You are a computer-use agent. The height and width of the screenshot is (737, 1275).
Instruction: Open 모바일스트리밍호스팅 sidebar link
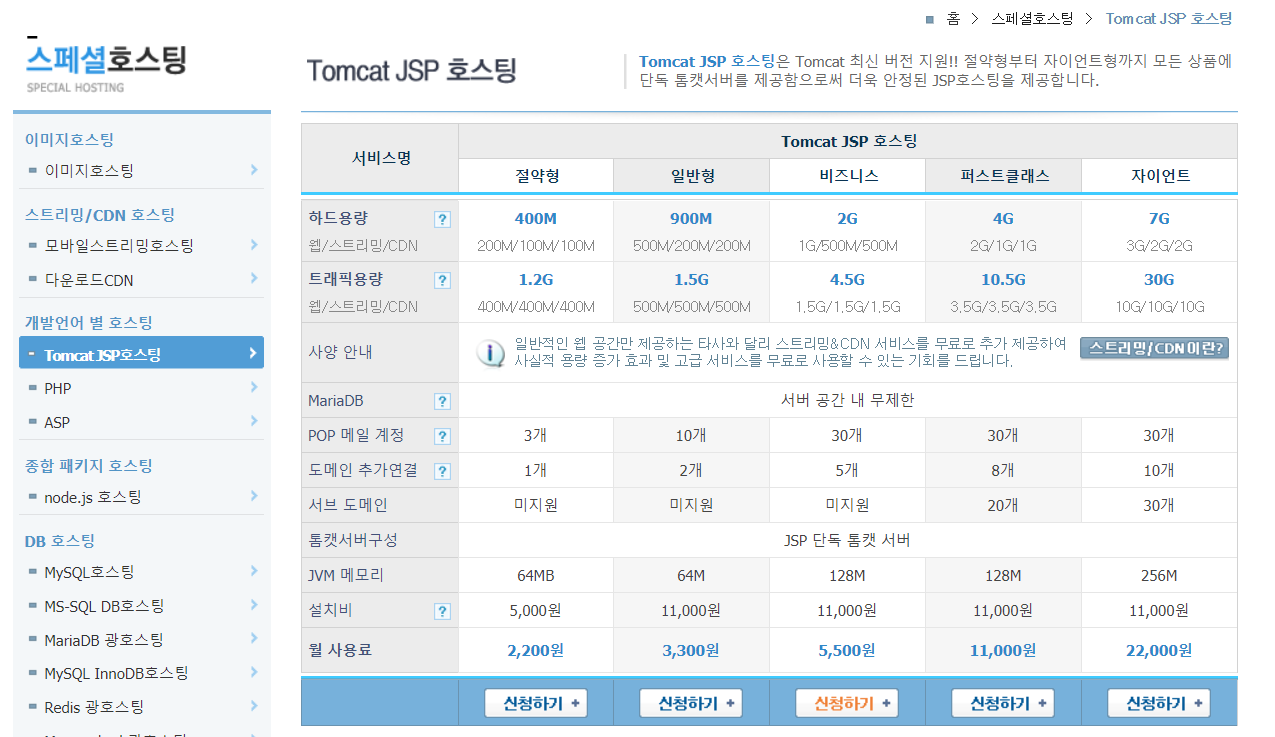(119, 246)
